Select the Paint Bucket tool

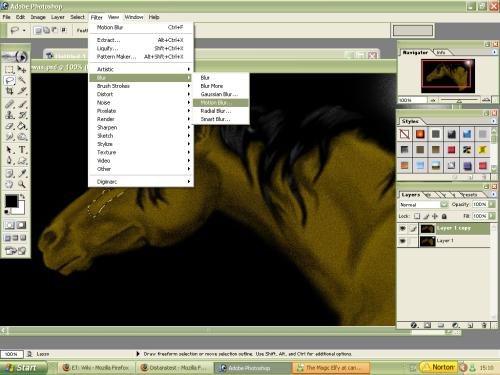point(22,126)
